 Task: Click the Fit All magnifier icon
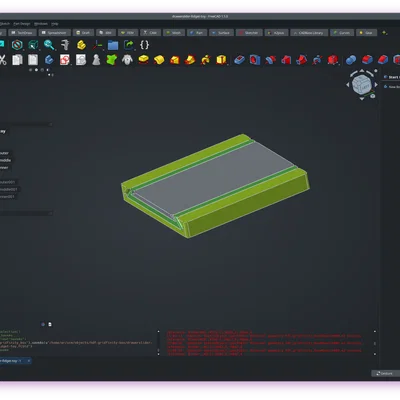pyautogui.click(x=49, y=45)
